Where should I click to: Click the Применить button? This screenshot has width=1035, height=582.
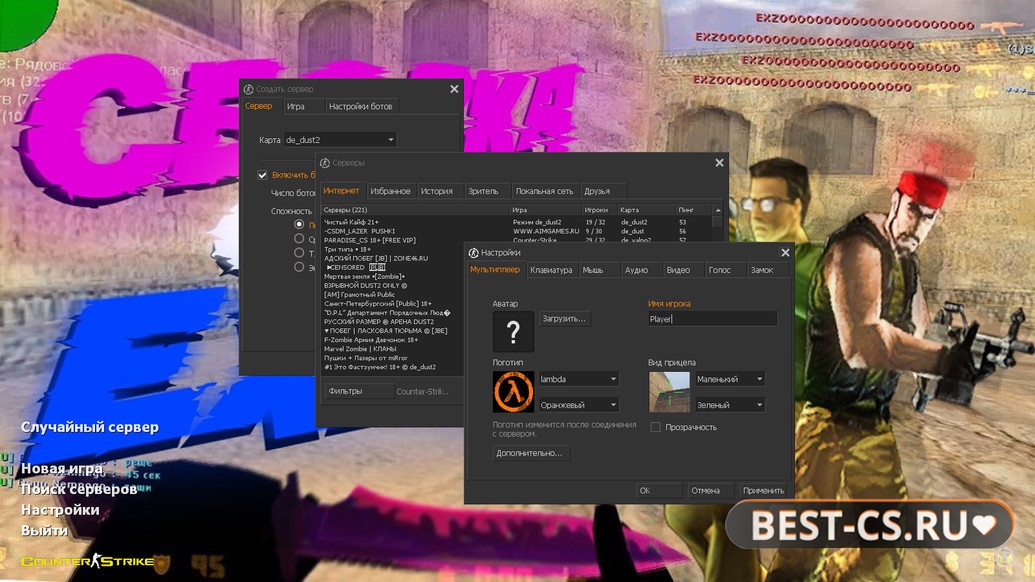(x=764, y=490)
